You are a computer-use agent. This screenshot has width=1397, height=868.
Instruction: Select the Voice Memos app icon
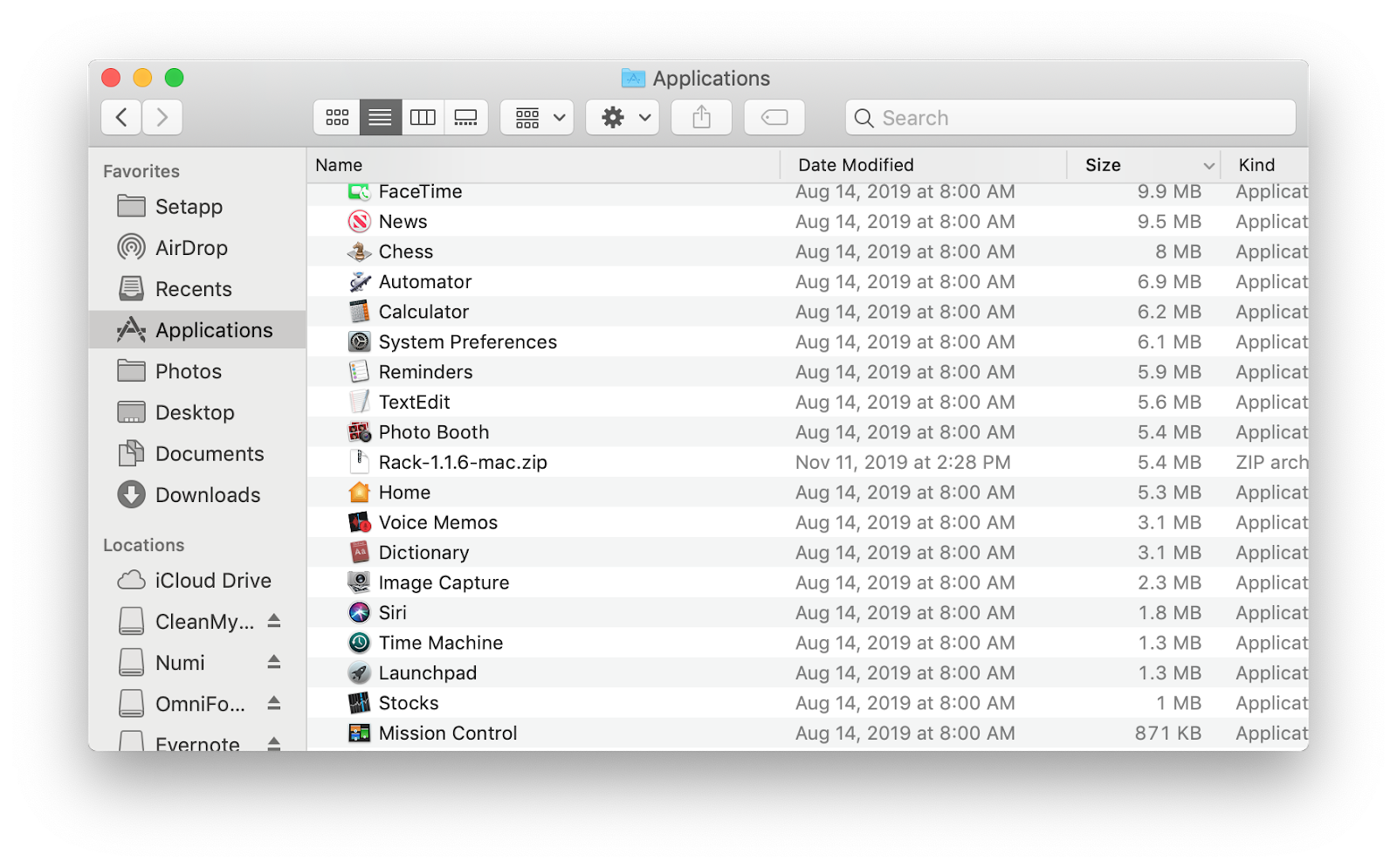pos(360,522)
